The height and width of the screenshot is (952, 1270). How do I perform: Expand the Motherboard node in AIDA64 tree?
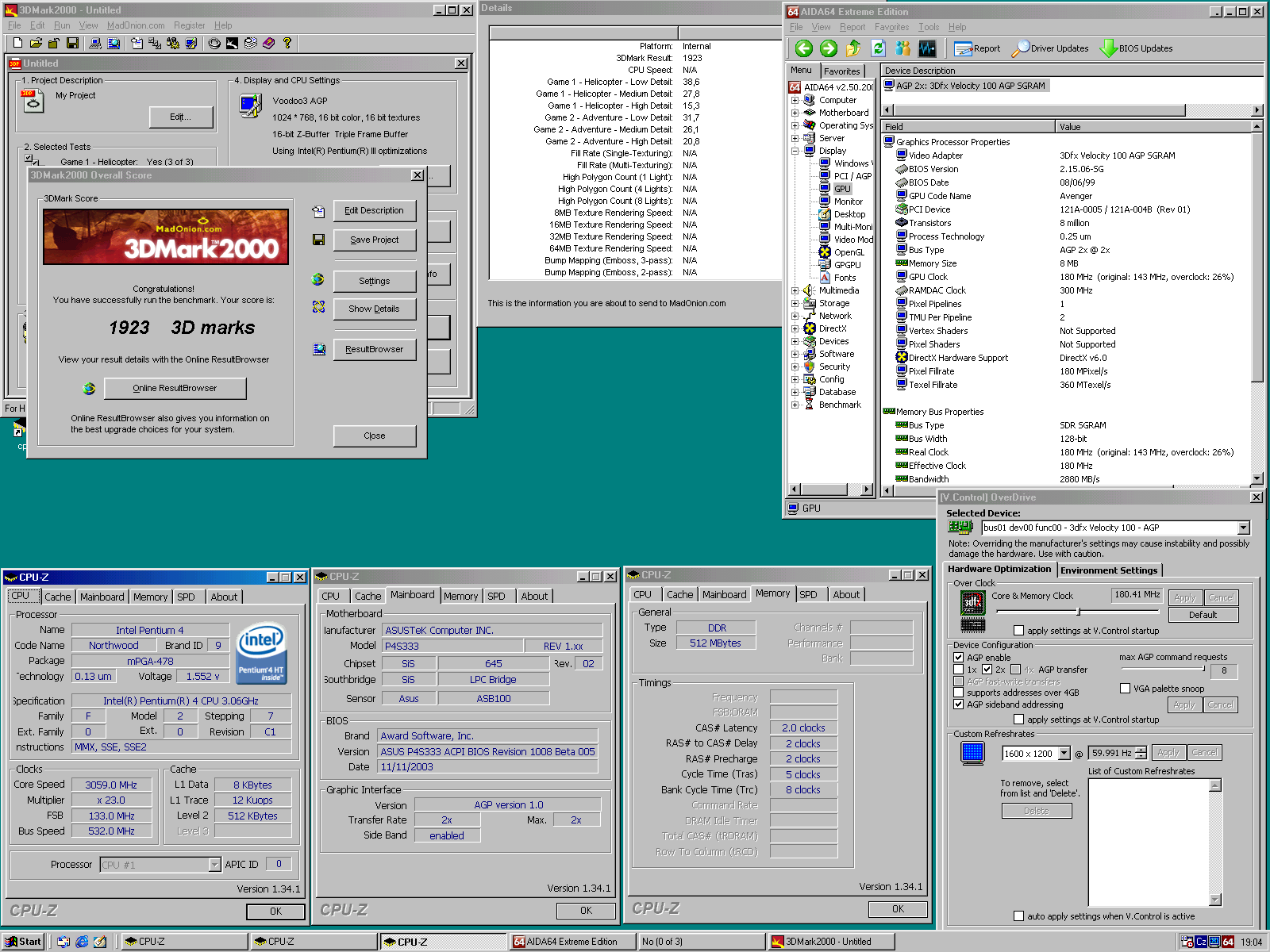795,113
